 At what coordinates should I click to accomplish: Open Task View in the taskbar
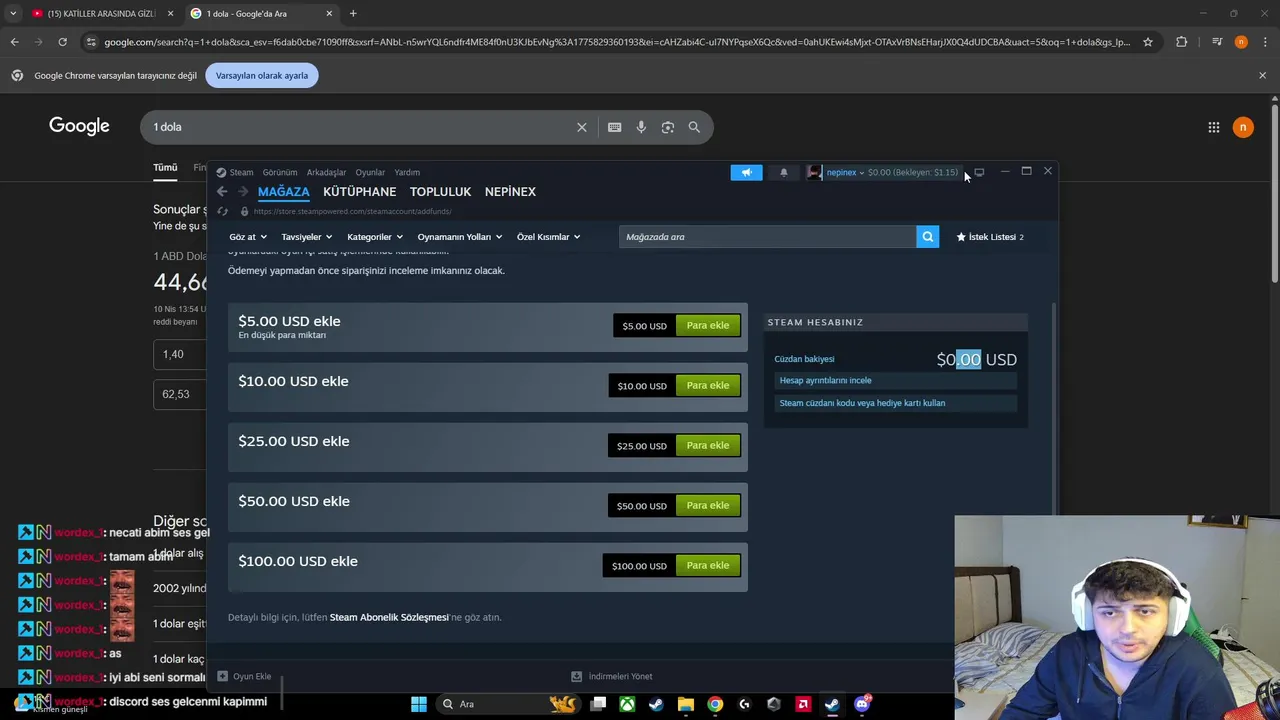point(598,704)
